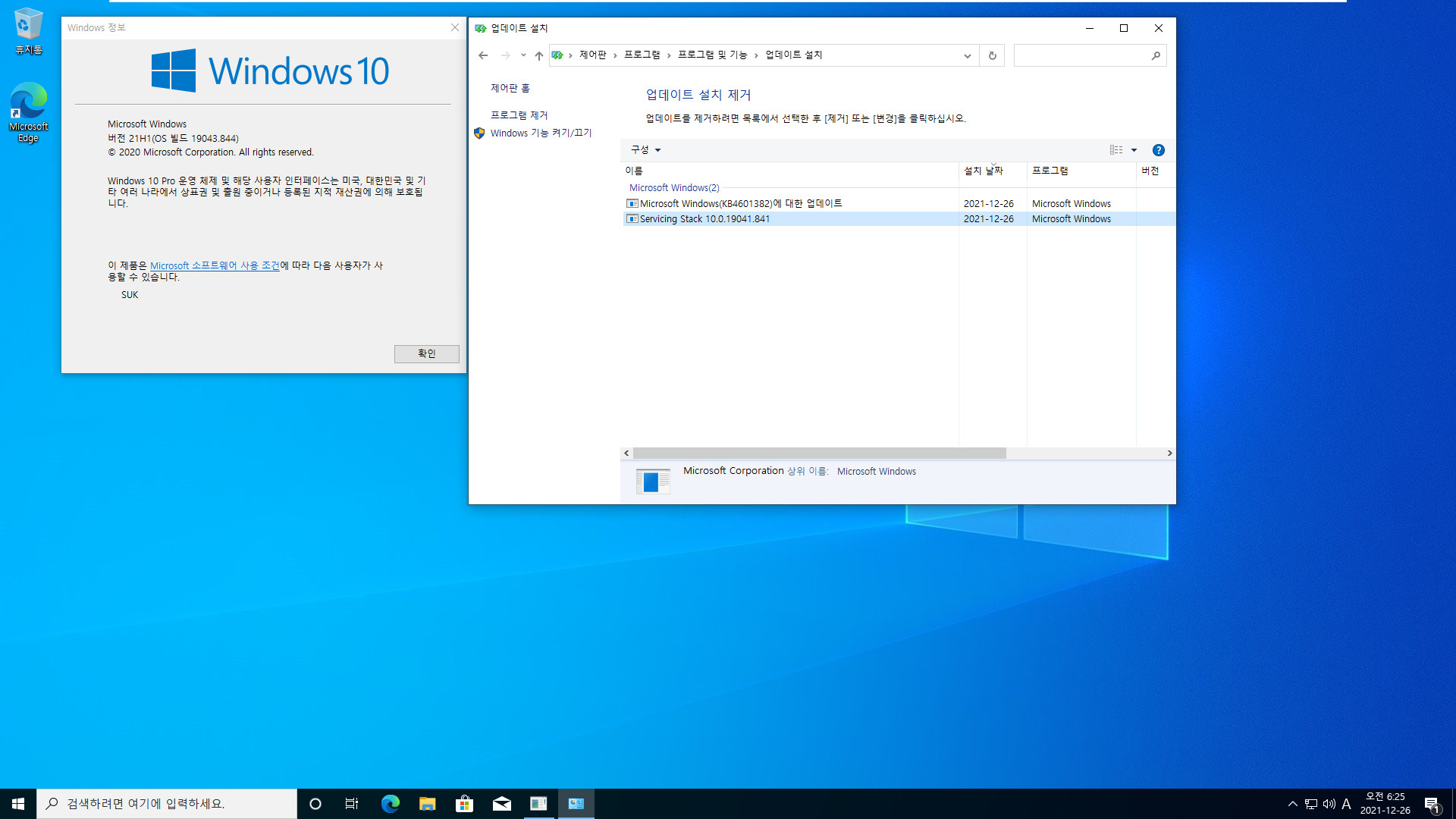Change view layout icon

click(1116, 150)
